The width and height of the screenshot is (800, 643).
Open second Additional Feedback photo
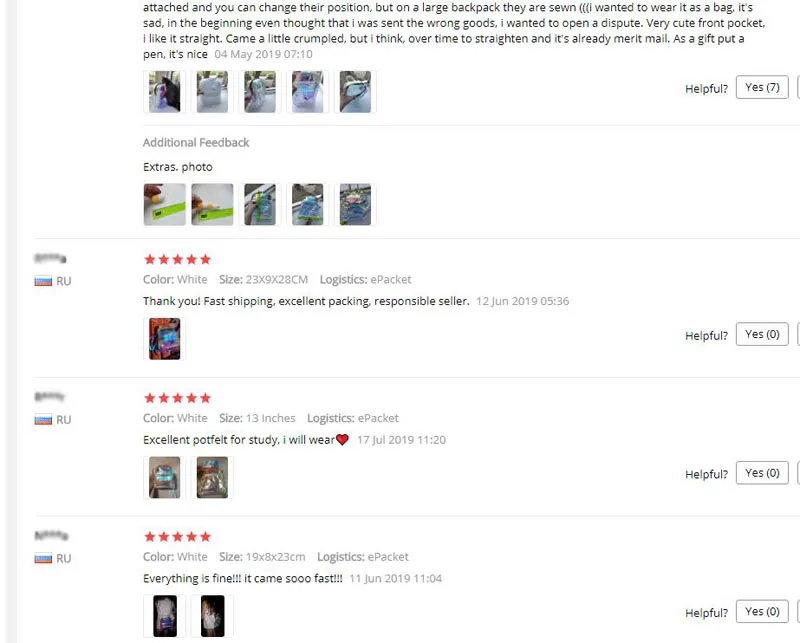(x=212, y=205)
